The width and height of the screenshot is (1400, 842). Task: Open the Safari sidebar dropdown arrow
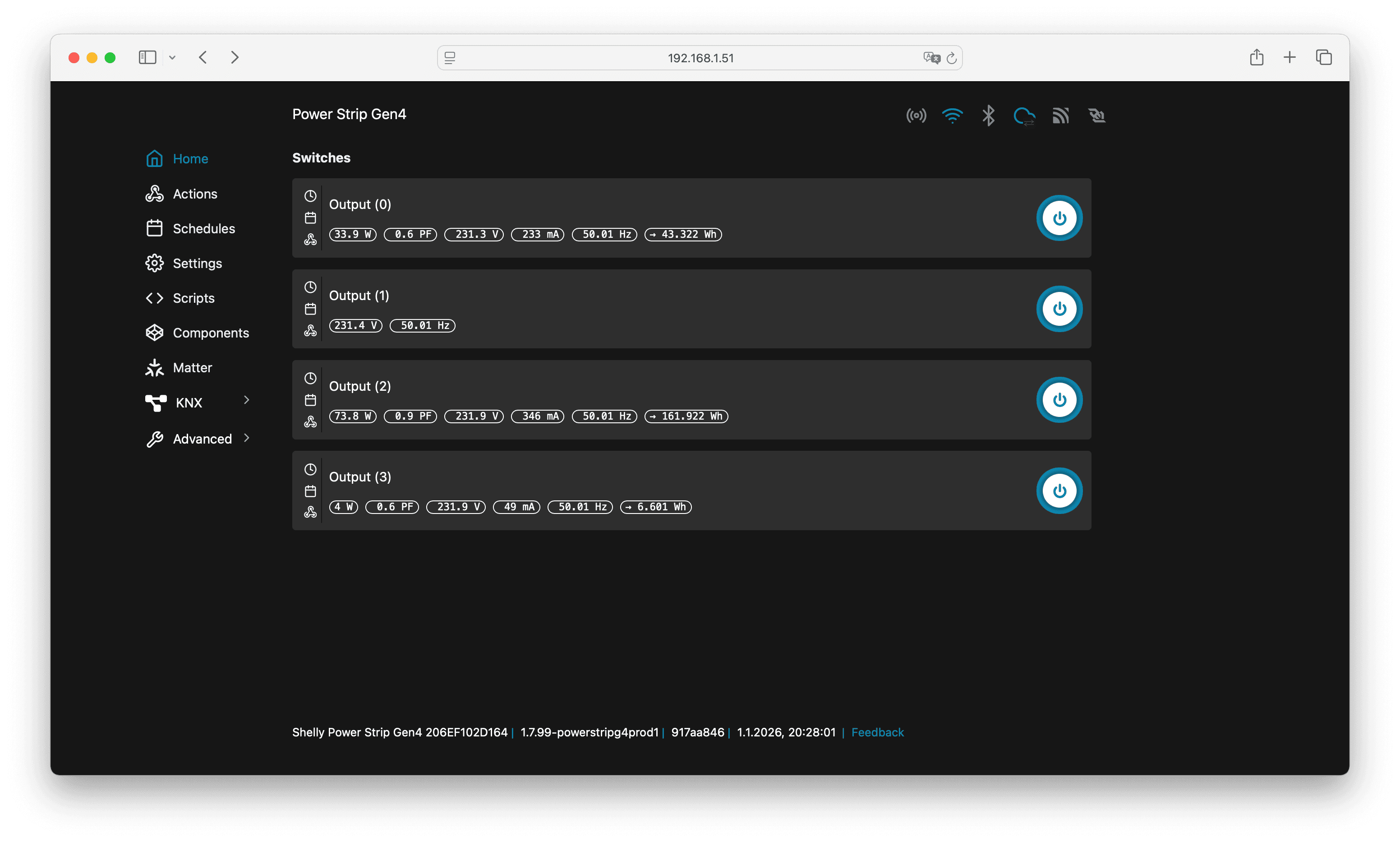tap(172, 57)
